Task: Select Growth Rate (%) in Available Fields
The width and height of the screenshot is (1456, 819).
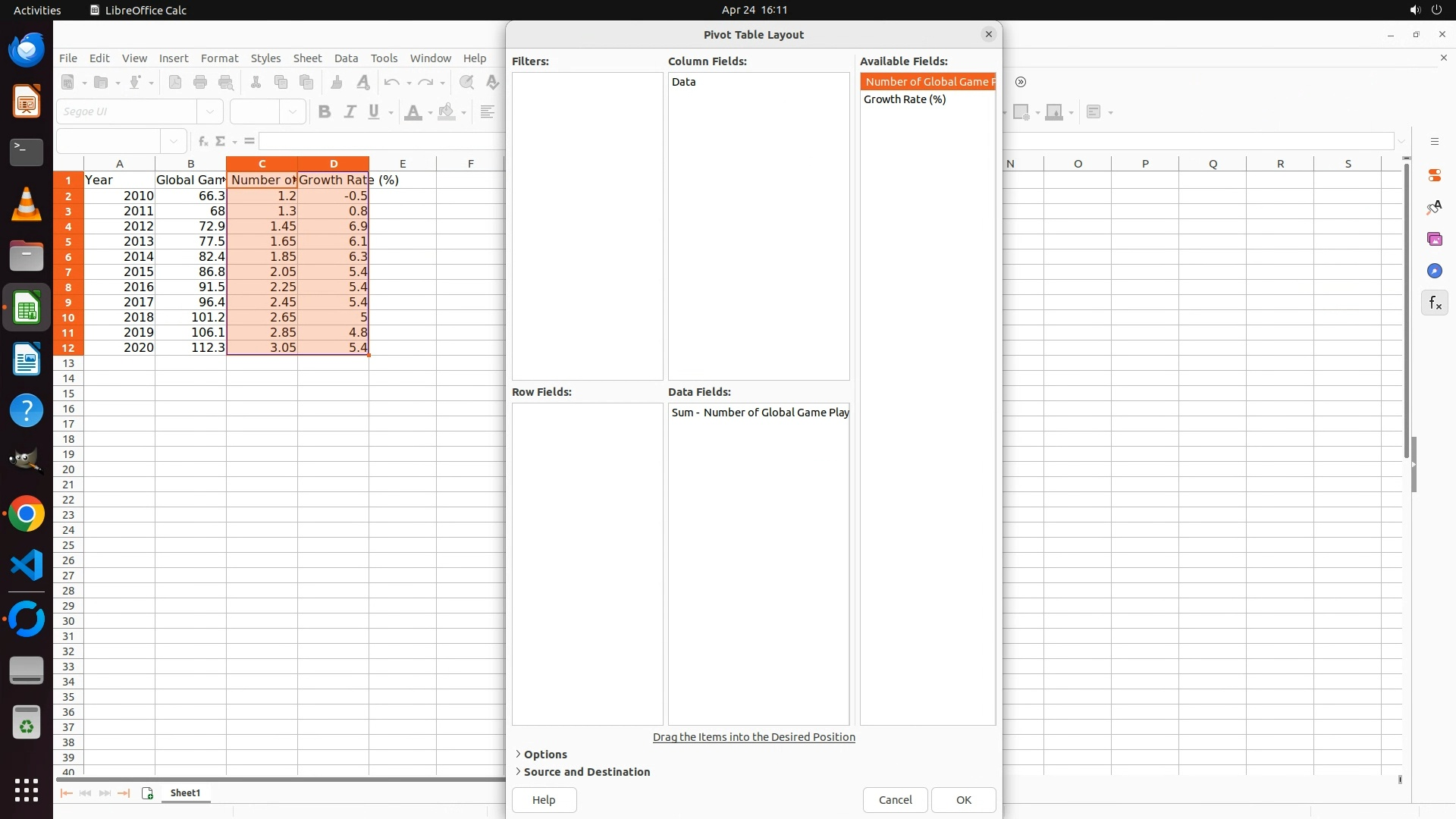Action: tap(905, 99)
